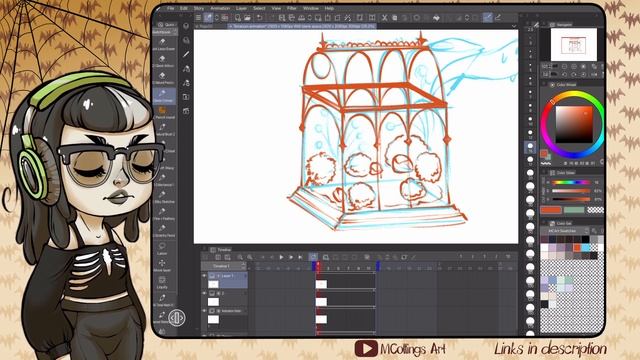This screenshot has height=360, width=640.
Task: Zoom out the timeline view
Action: [x=240, y=257]
